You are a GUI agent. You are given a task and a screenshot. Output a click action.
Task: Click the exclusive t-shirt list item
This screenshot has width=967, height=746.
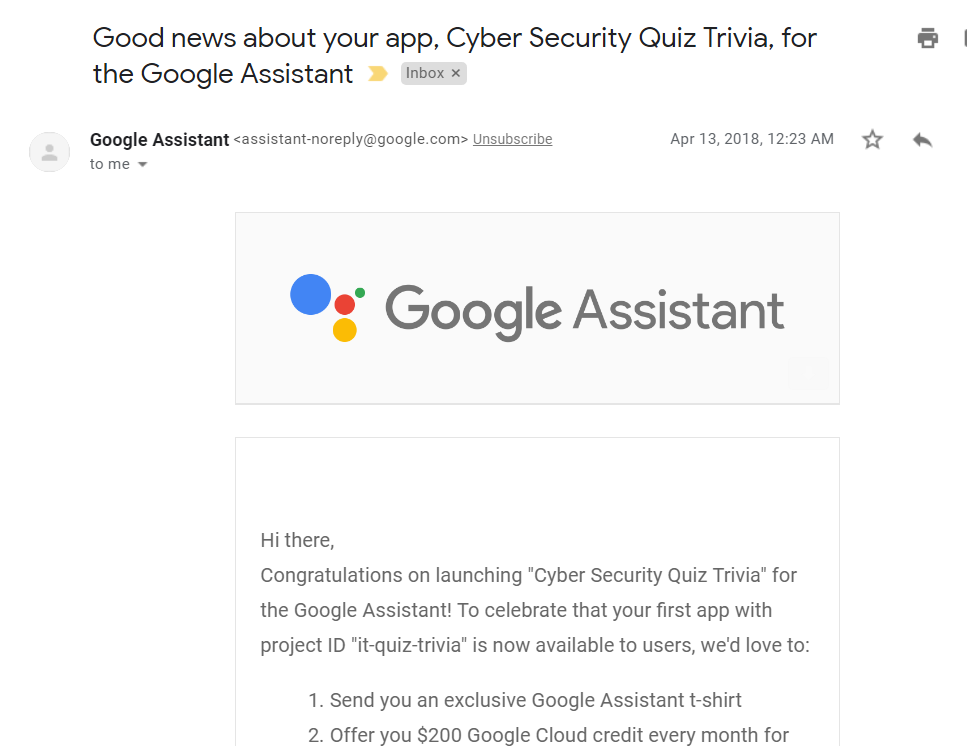(524, 700)
